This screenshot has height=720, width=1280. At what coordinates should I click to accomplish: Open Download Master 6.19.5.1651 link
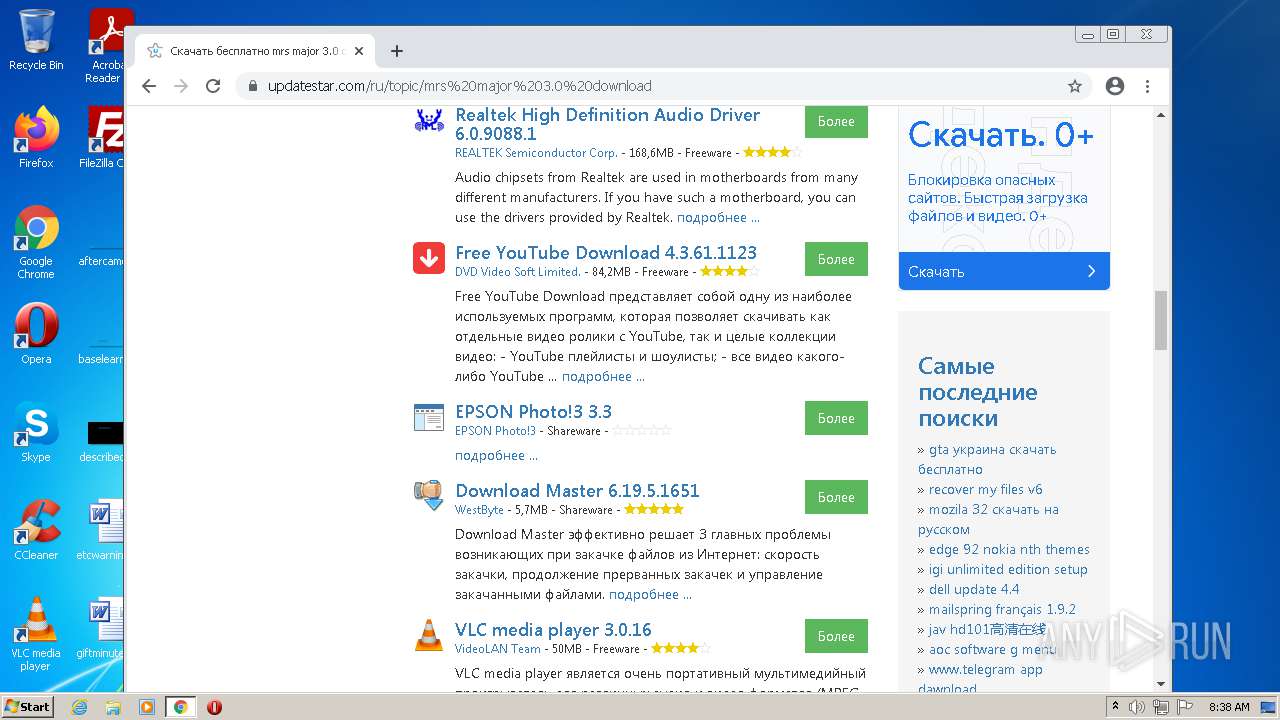(x=577, y=491)
